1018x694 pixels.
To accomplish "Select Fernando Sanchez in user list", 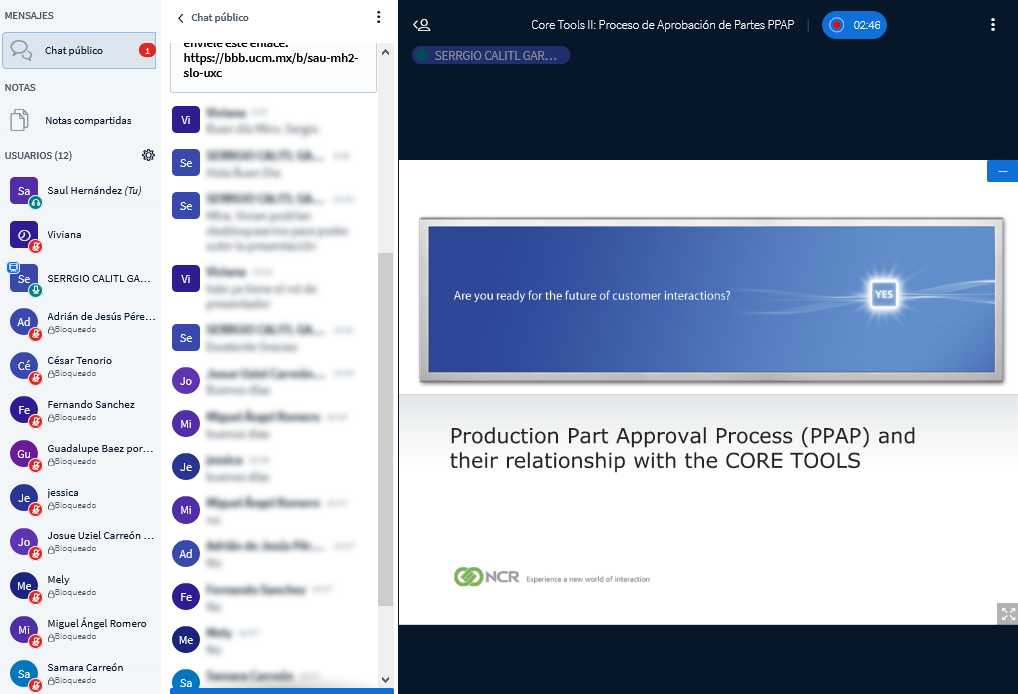I will point(81,410).
